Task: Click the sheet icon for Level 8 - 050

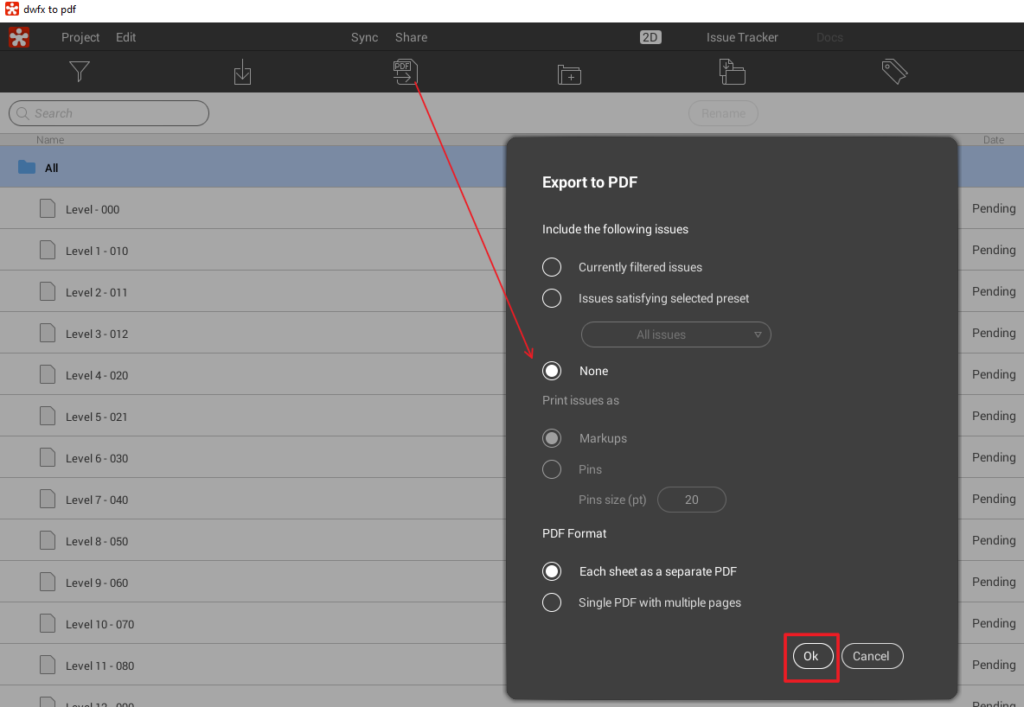Action: coord(47,541)
